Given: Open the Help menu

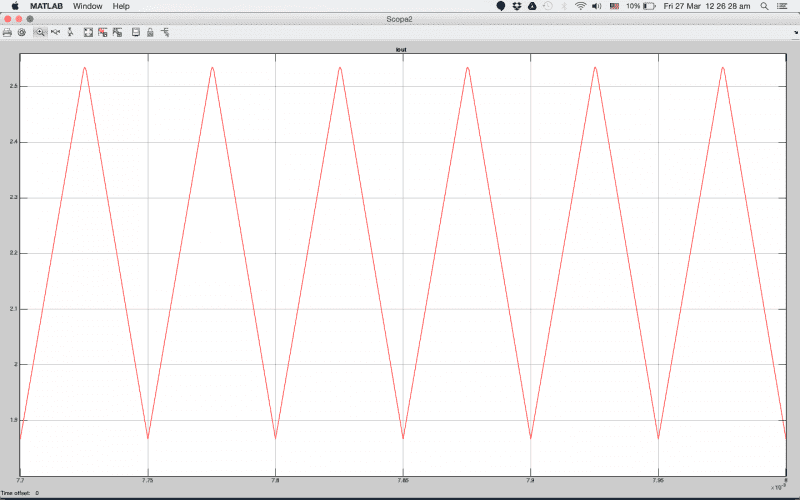Looking at the screenshot, I should 121,6.
